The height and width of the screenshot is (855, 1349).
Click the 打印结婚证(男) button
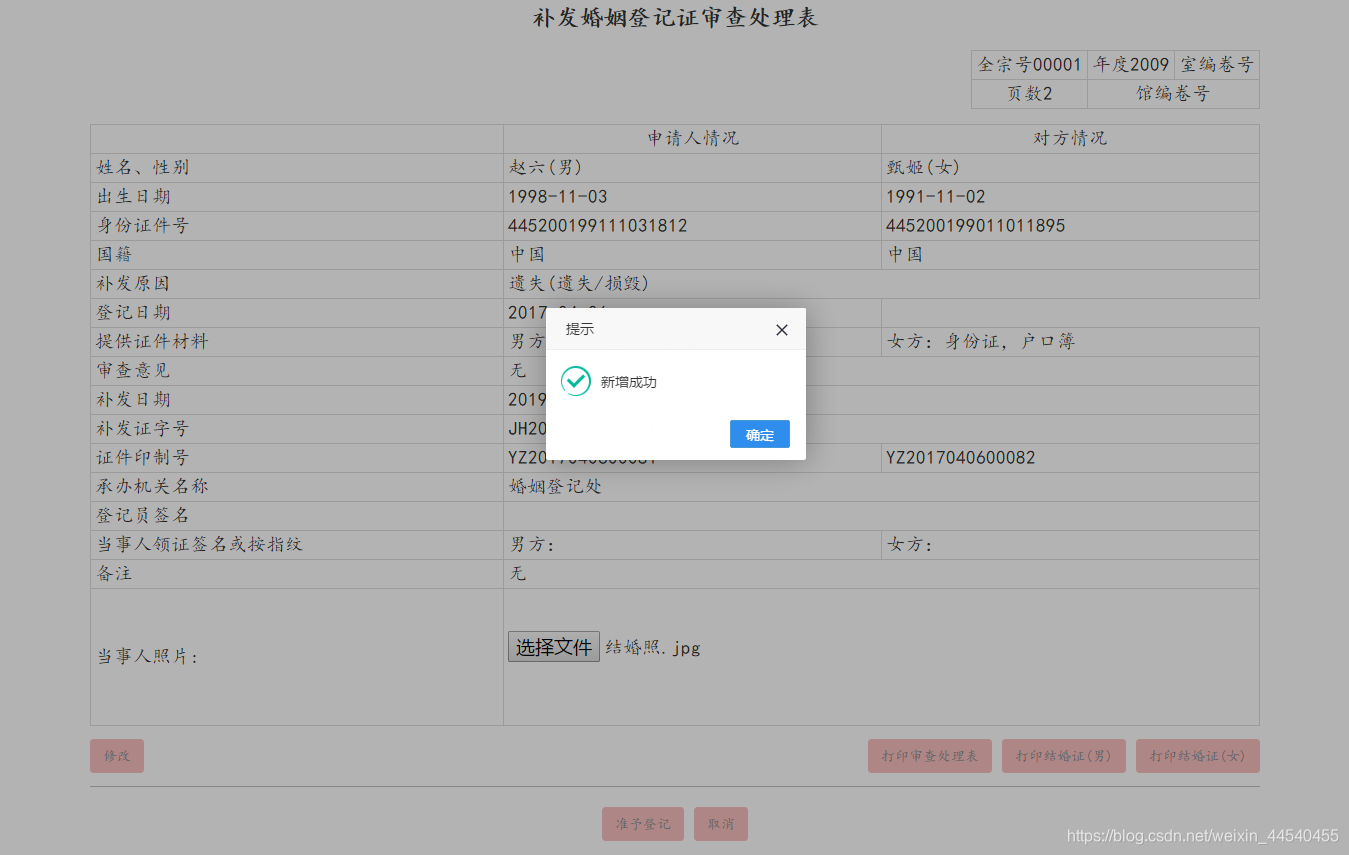pos(1064,756)
